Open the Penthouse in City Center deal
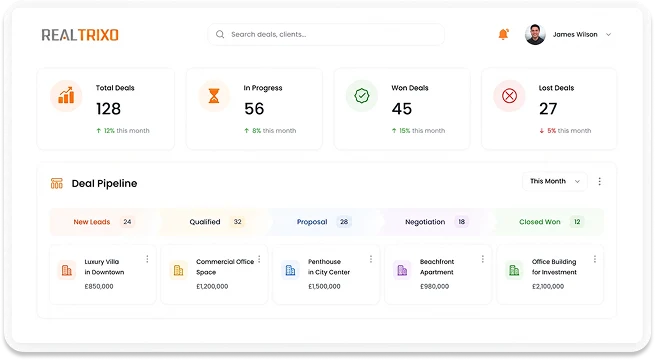Screen dimensions: 655x360 point(326,274)
